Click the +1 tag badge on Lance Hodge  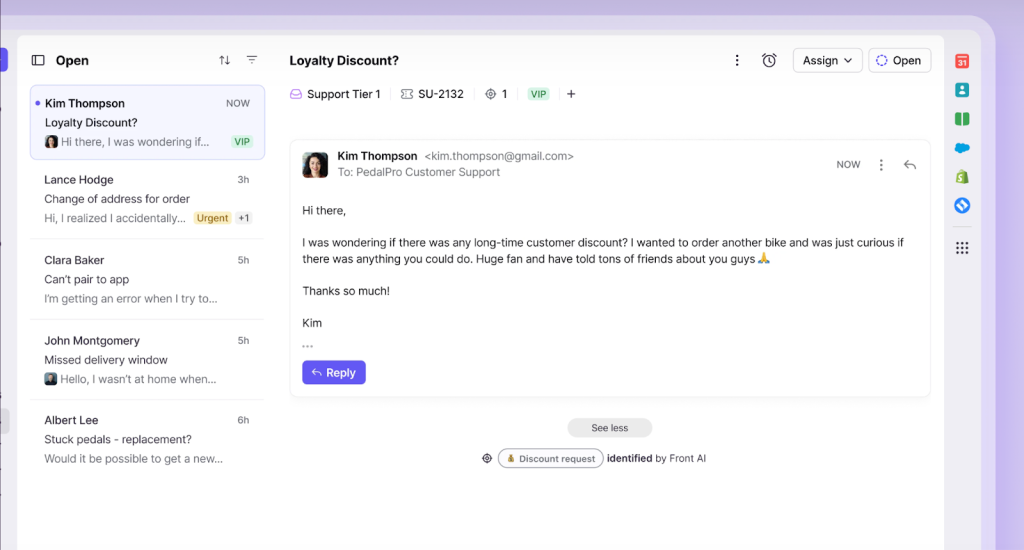point(244,218)
